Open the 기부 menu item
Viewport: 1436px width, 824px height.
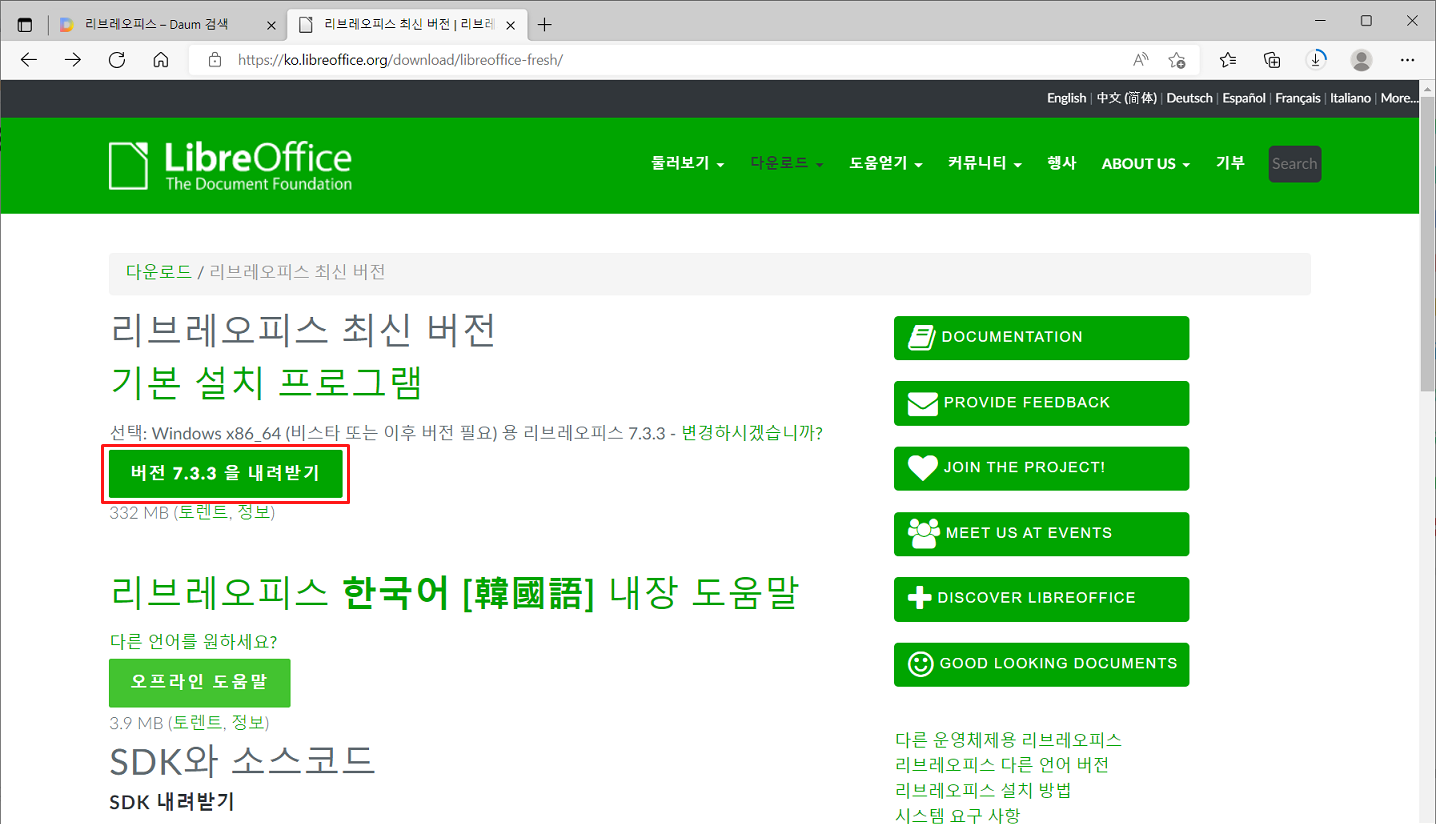1230,164
